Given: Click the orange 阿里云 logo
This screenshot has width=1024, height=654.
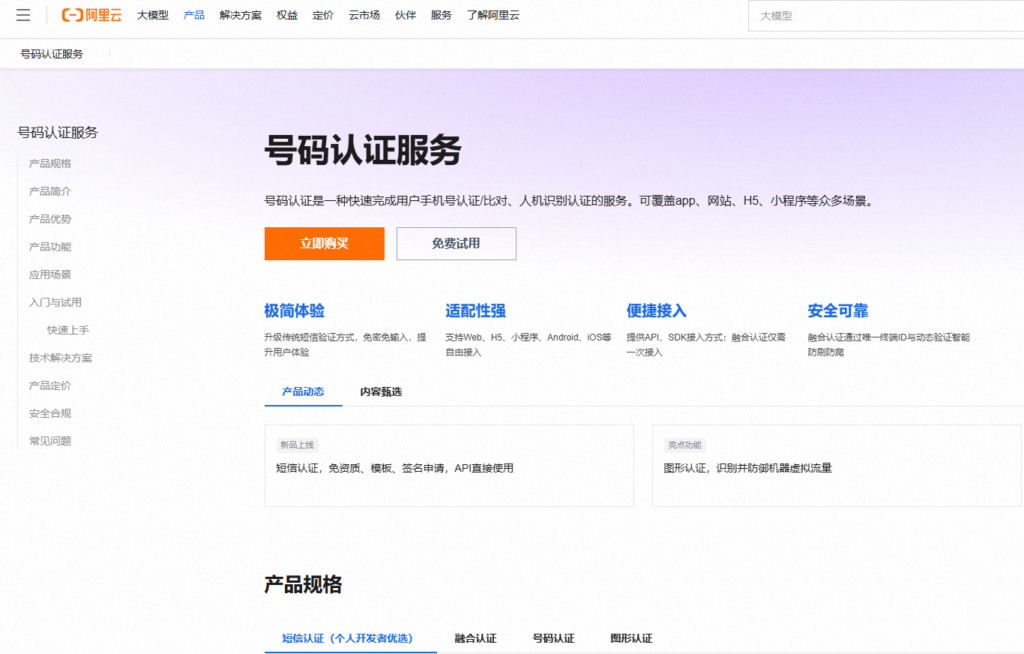Looking at the screenshot, I should [91, 15].
